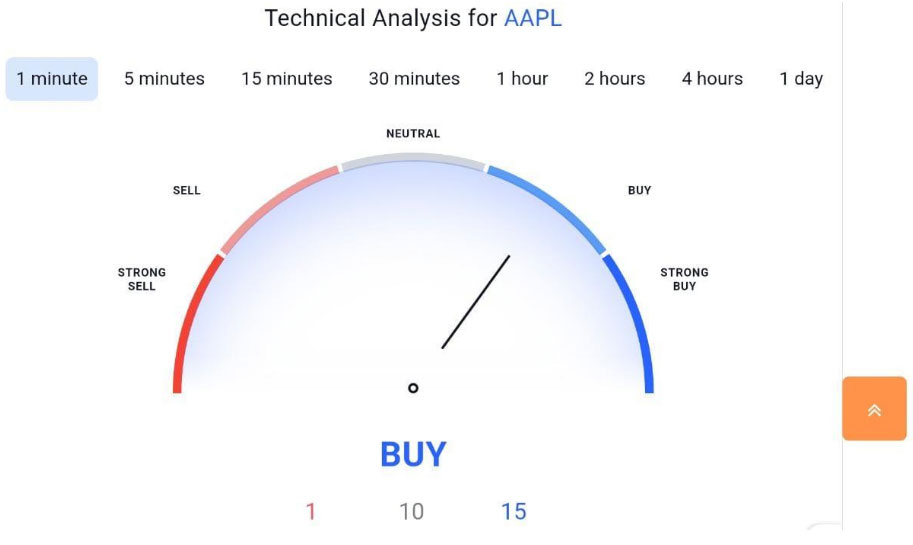Choose the 15 minutes timeframe
The width and height of the screenshot is (913, 545).
click(287, 79)
